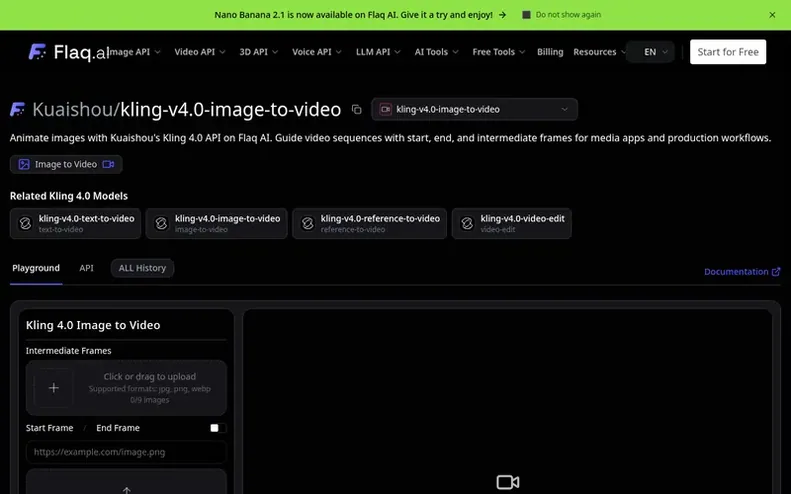Open the kling-v4.0-reference-to-video model card

[369, 223]
